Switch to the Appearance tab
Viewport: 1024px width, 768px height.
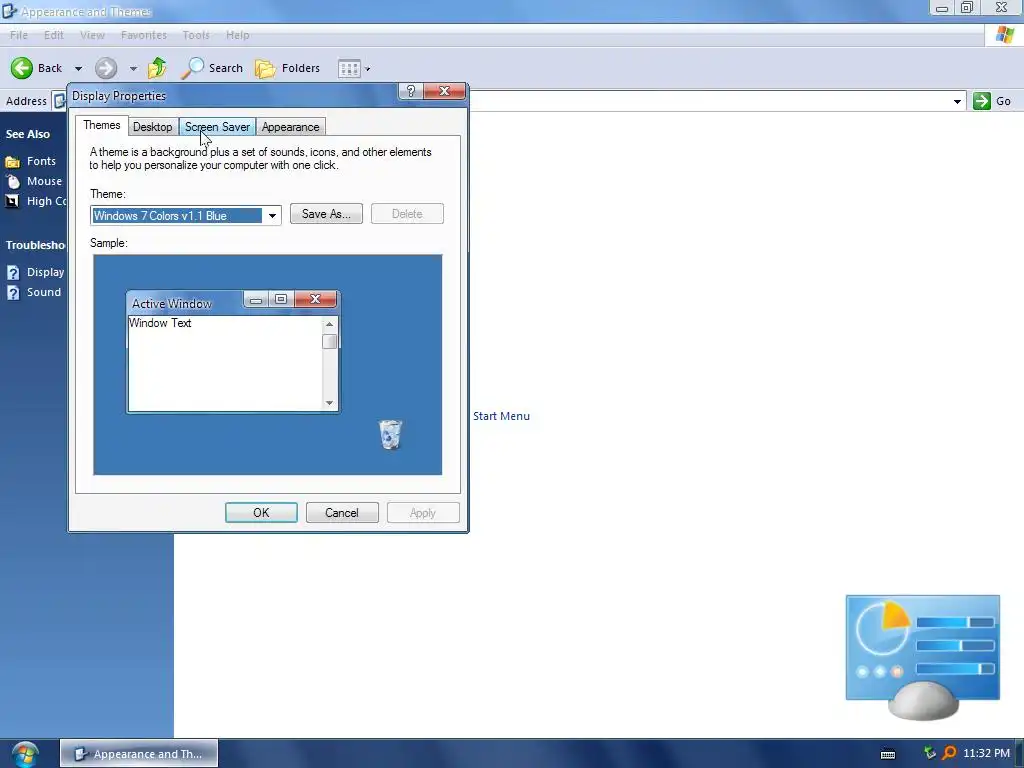291,127
